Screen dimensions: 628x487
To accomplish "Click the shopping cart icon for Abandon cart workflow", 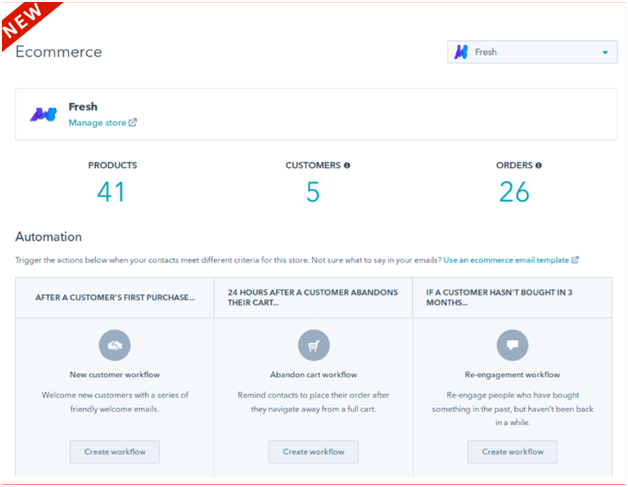I will (x=314, y=345).
